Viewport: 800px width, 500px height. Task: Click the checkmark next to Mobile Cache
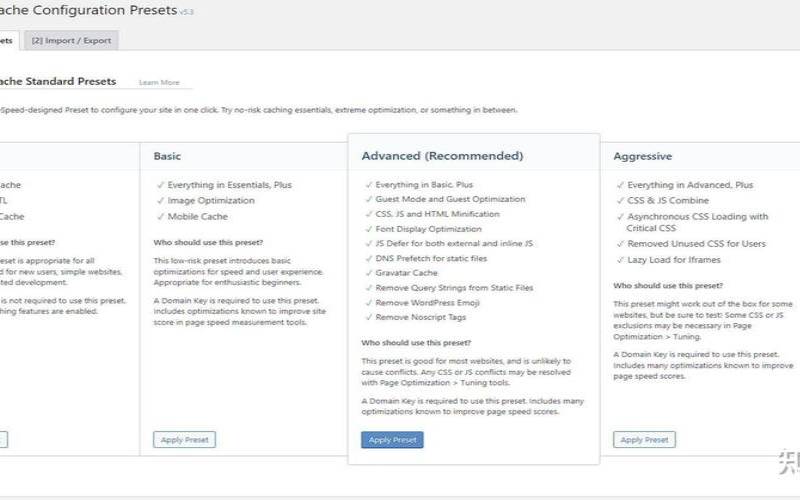pyautogui.click(x=159, y=216)
